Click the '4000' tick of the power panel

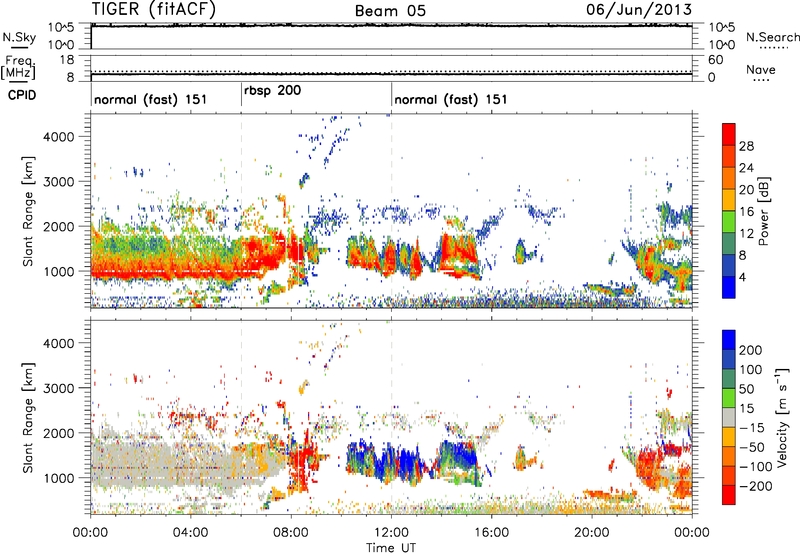[59, 137]
